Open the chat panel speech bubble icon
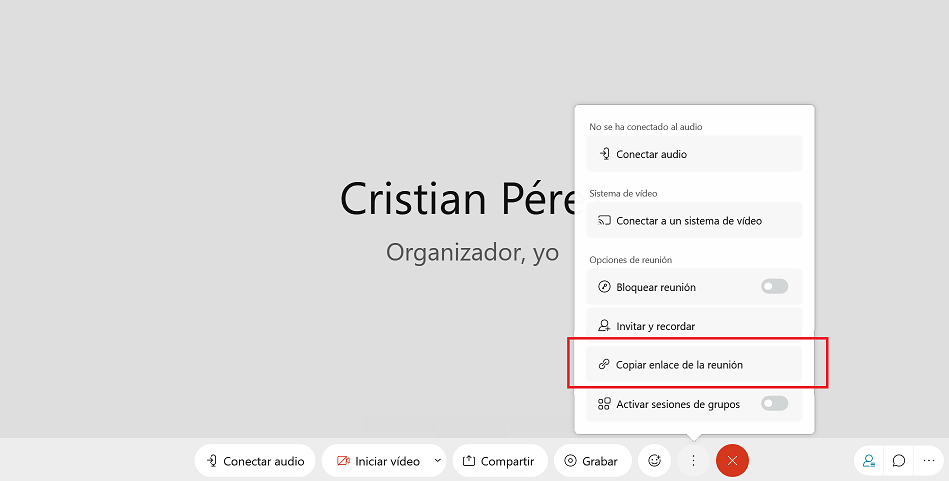The width and height of the screenshot is (949, 481). (x=899, y=461)
